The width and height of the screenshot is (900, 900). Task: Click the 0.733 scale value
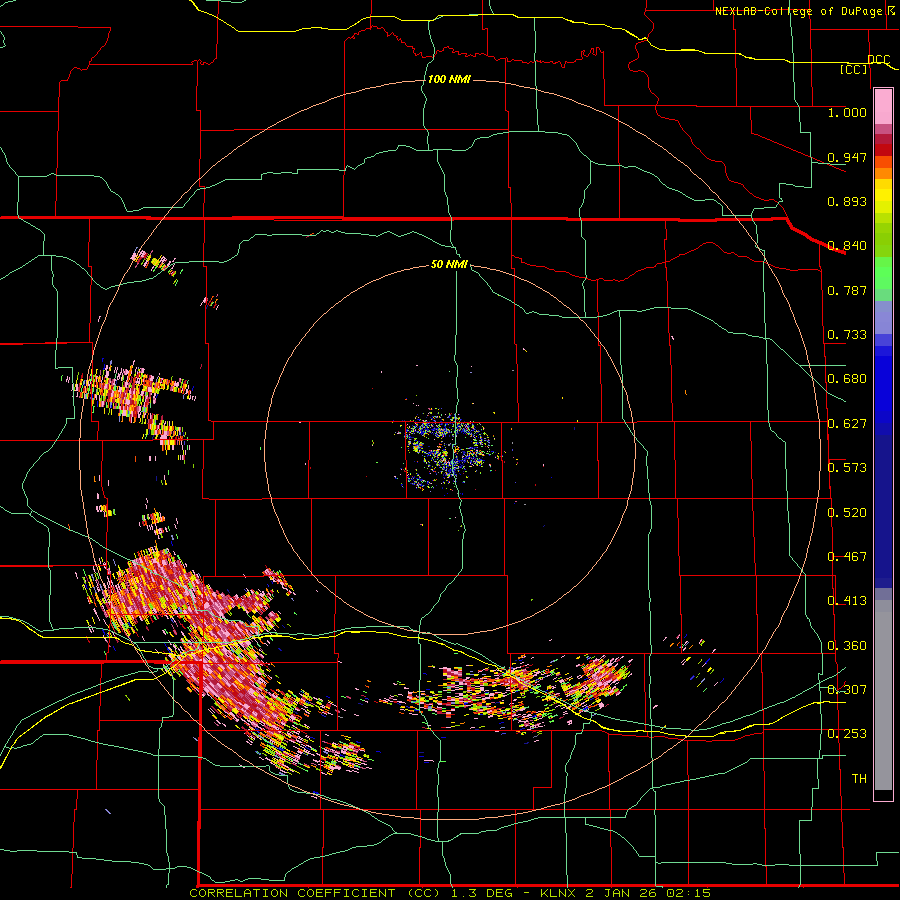pyautogui.click(x=847, y=335)
